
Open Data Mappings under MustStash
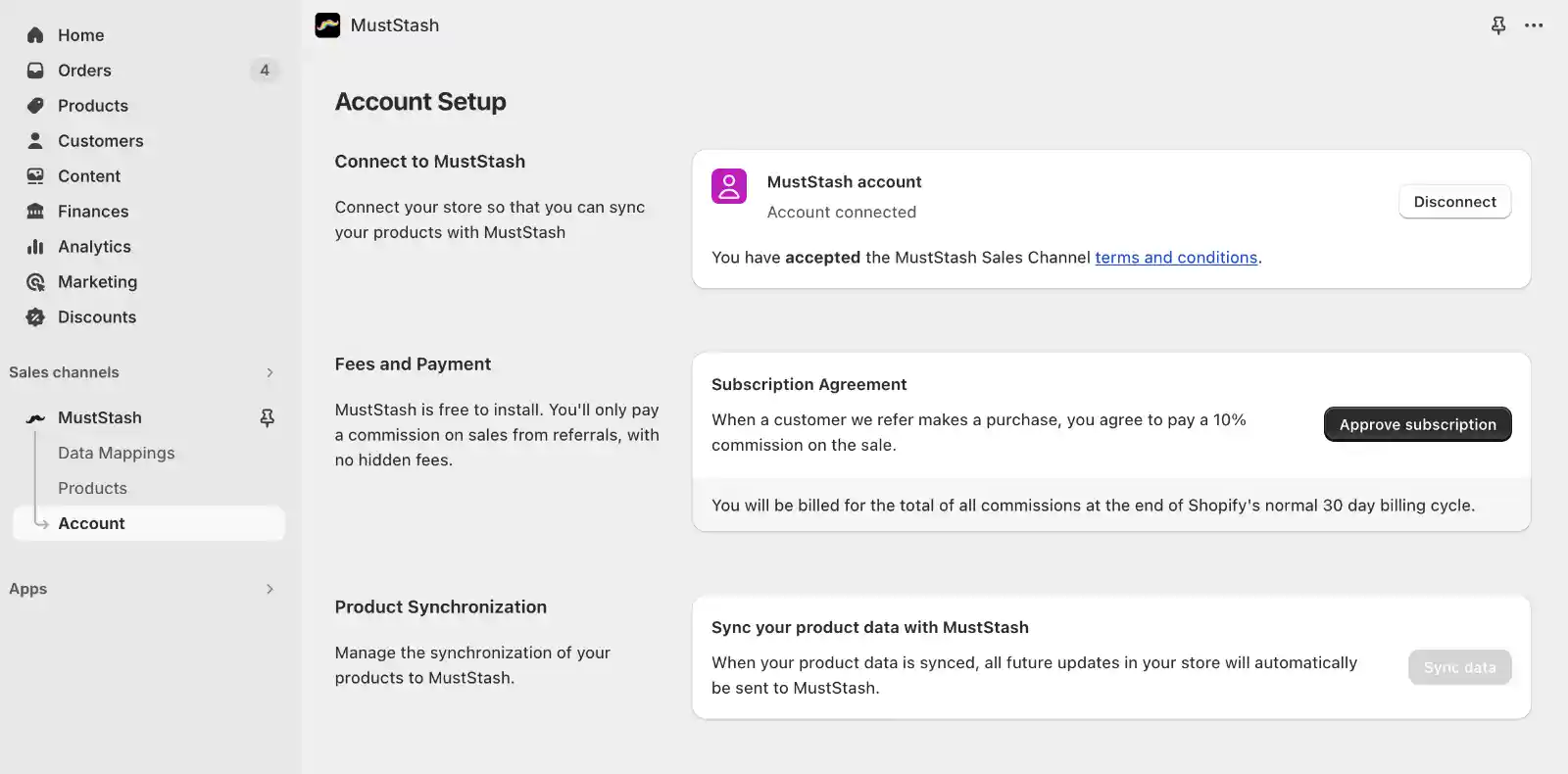coord(116,453)
